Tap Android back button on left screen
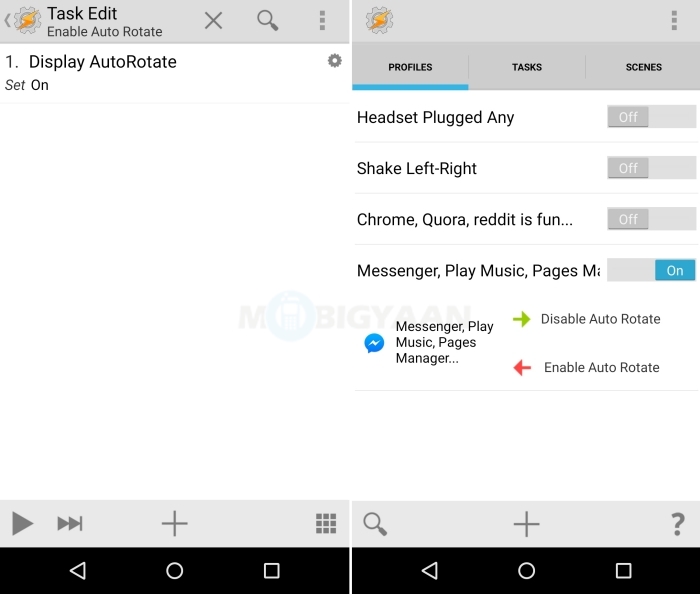This screenshot has height=594, width=700. [78, 570]
